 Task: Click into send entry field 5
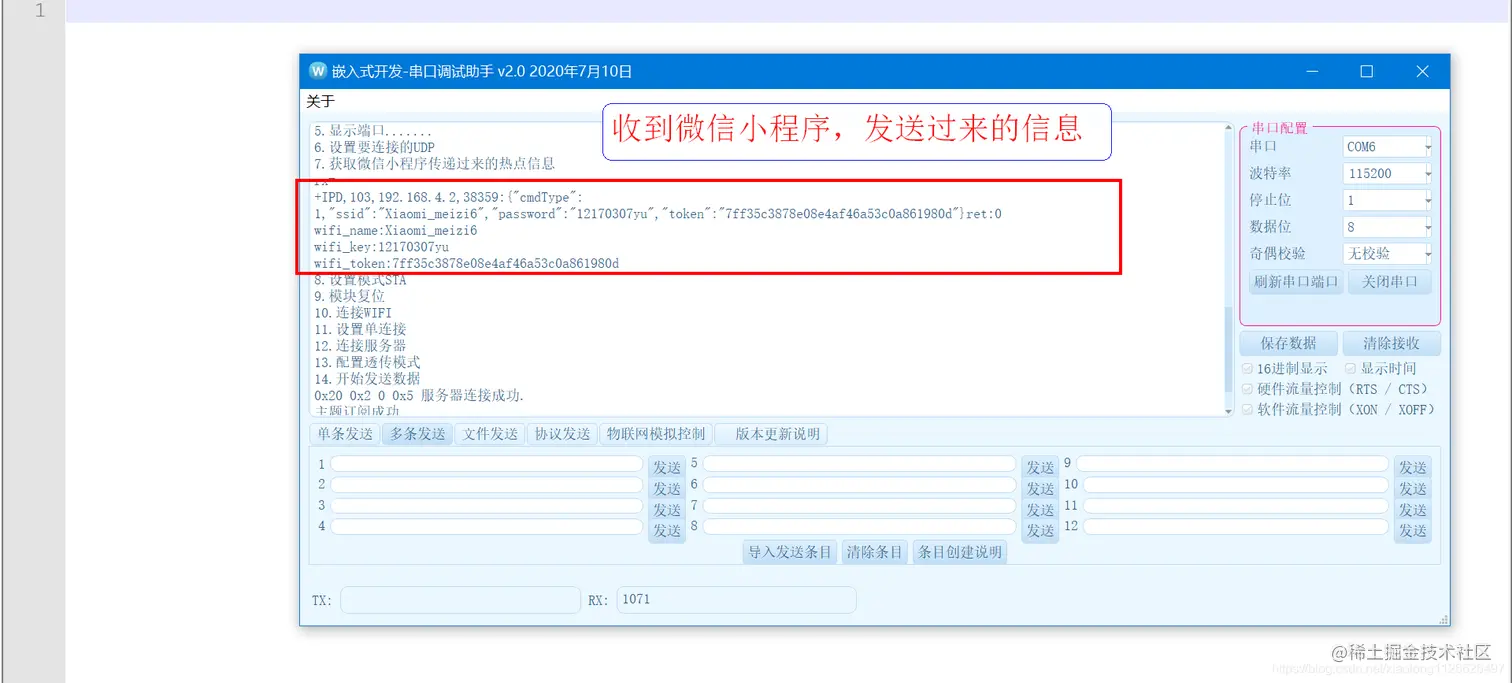859,464
